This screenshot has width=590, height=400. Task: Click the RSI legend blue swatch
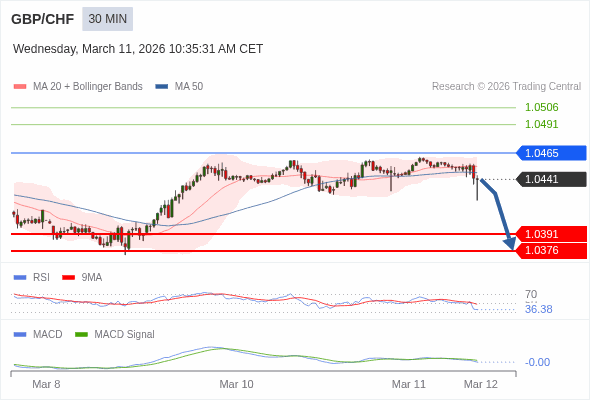tap(20, 278)
